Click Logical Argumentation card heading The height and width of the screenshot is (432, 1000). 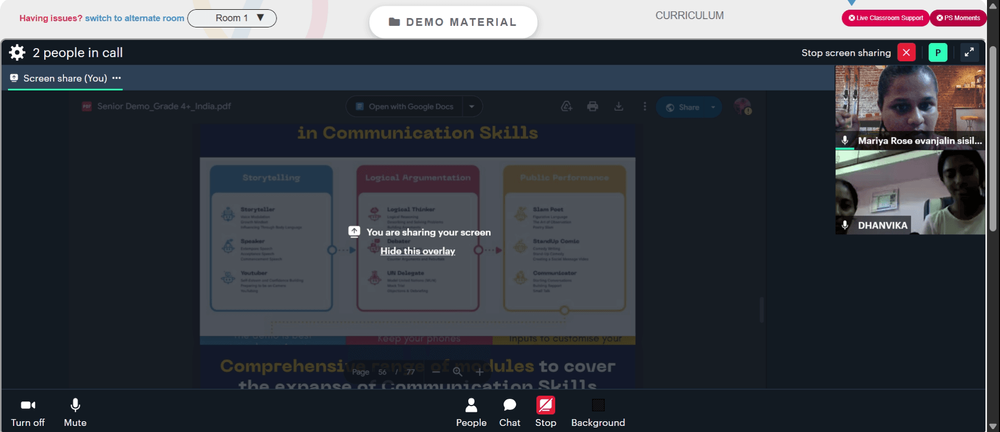coord(418,177)
